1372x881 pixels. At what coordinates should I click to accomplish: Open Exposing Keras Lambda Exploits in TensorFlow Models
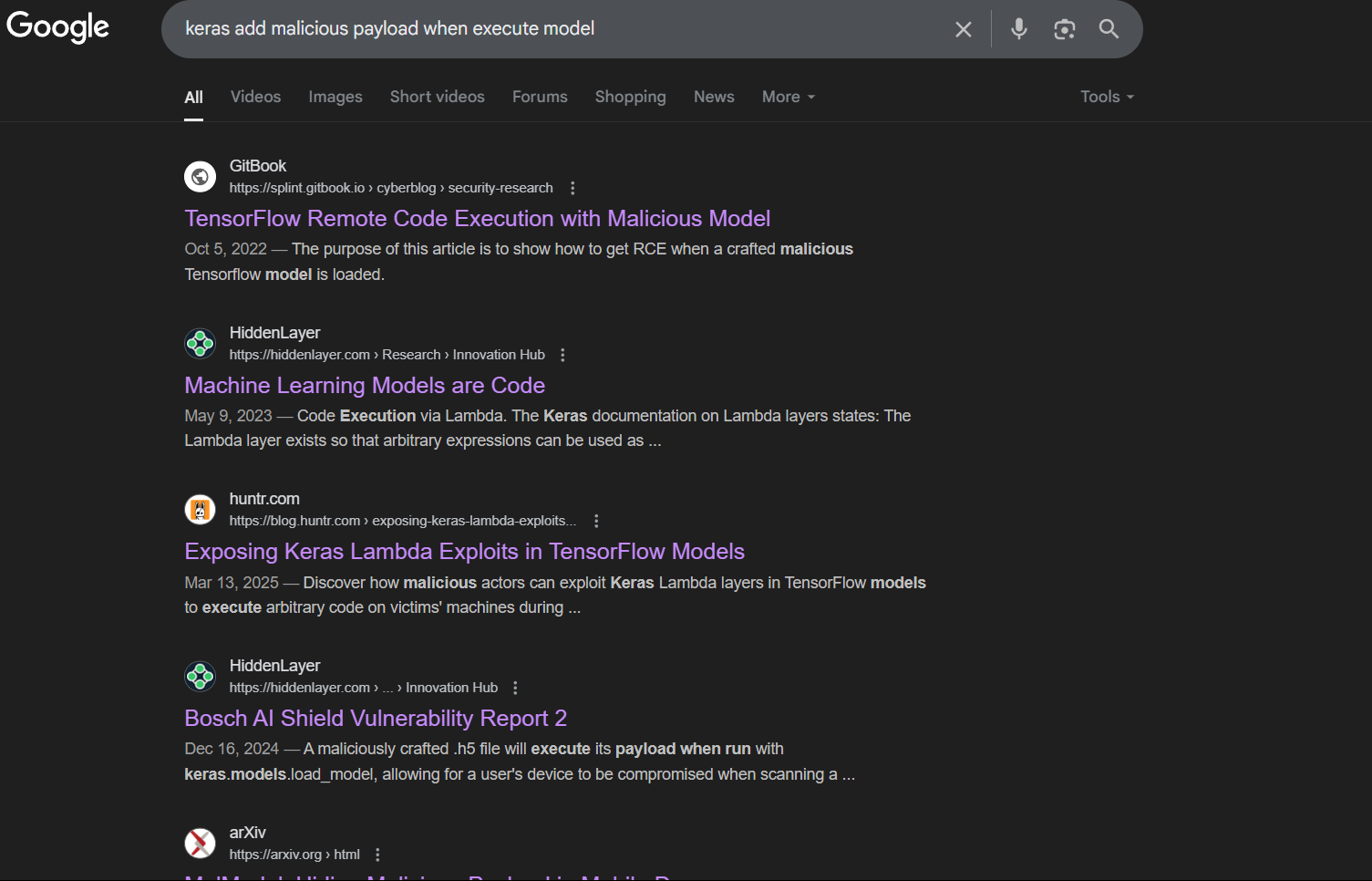point(465,552)
